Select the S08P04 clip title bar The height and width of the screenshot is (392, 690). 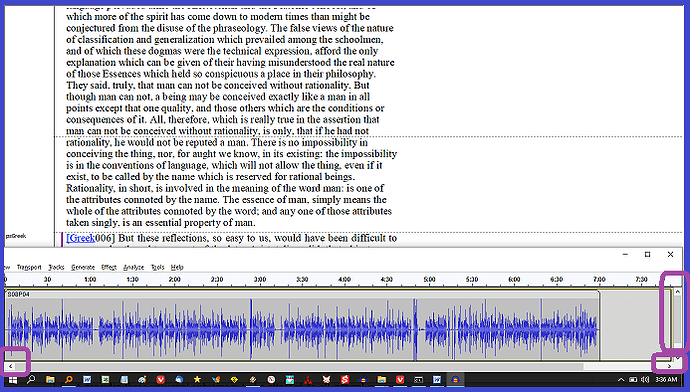302,294
